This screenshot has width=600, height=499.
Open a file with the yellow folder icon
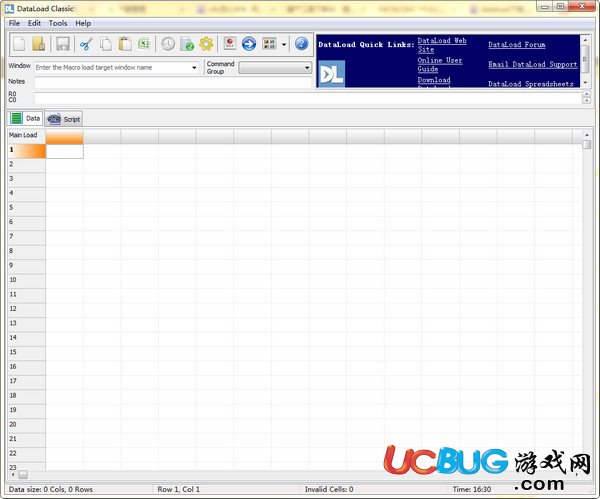pyautogui.click(x=39, y=44)
